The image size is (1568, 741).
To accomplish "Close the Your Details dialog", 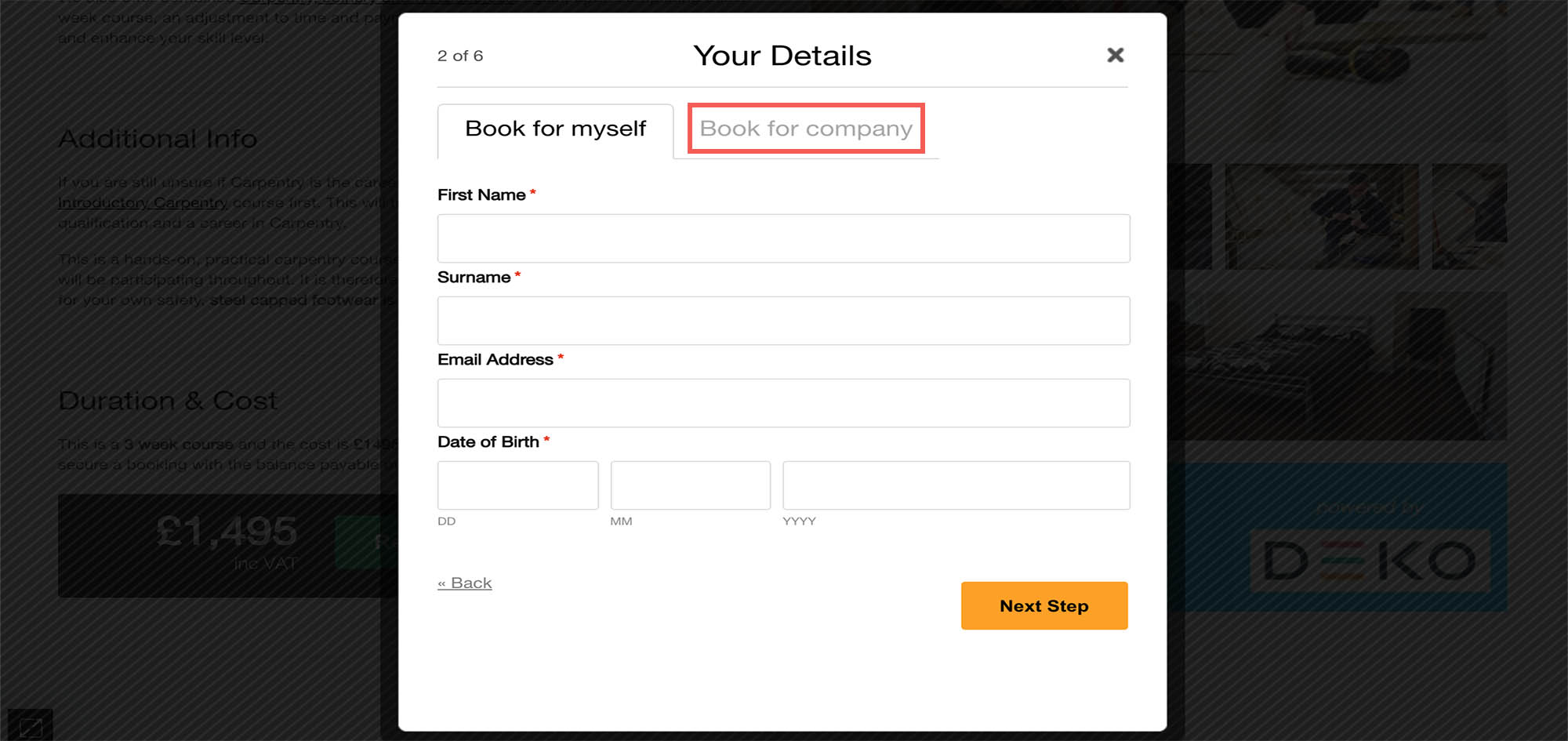I will click(x=1115, y=55).
